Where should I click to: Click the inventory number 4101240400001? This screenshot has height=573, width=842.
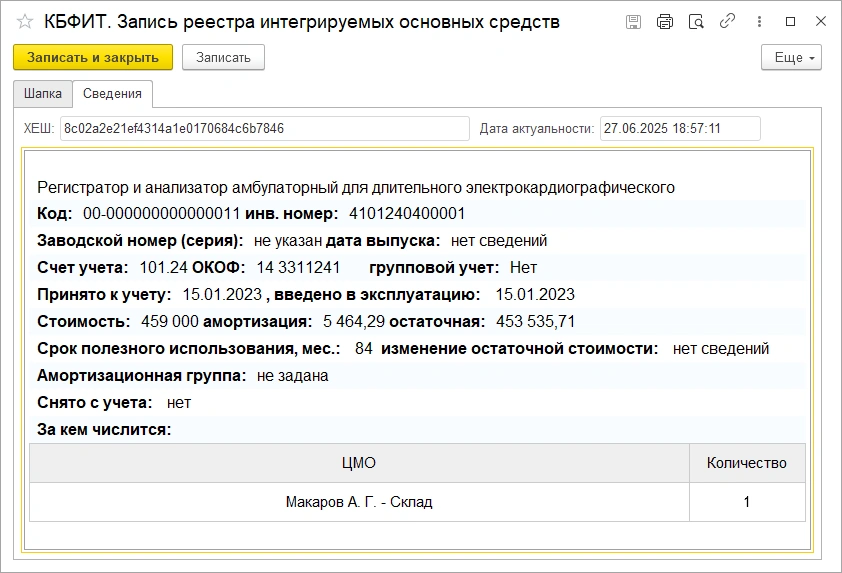coord(407,214)
